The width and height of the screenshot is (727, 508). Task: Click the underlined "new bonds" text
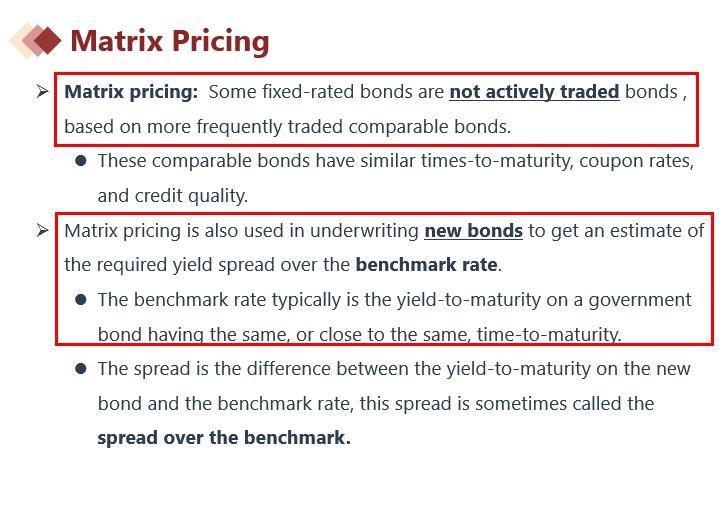point(473,231)
